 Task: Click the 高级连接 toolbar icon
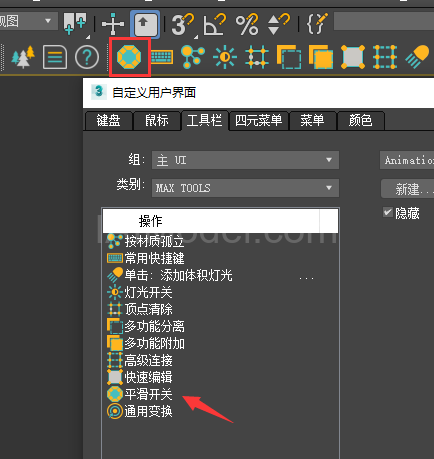pyautogui.click(x=385, y=57)
